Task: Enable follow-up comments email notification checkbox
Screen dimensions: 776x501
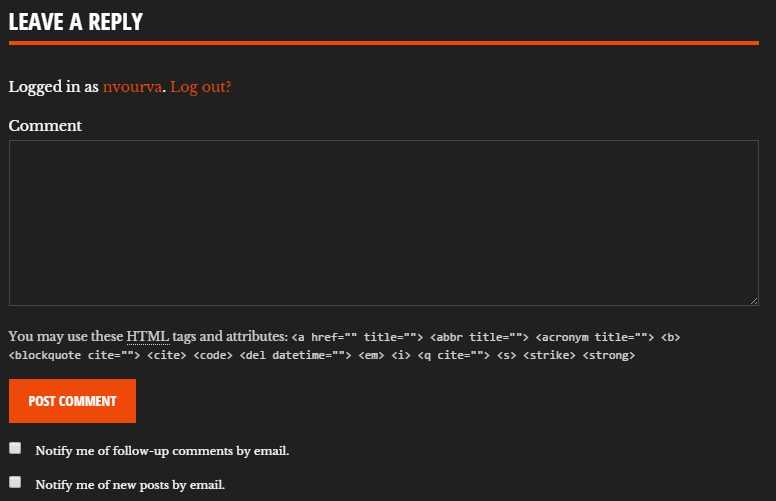Action: click(15, 448)
